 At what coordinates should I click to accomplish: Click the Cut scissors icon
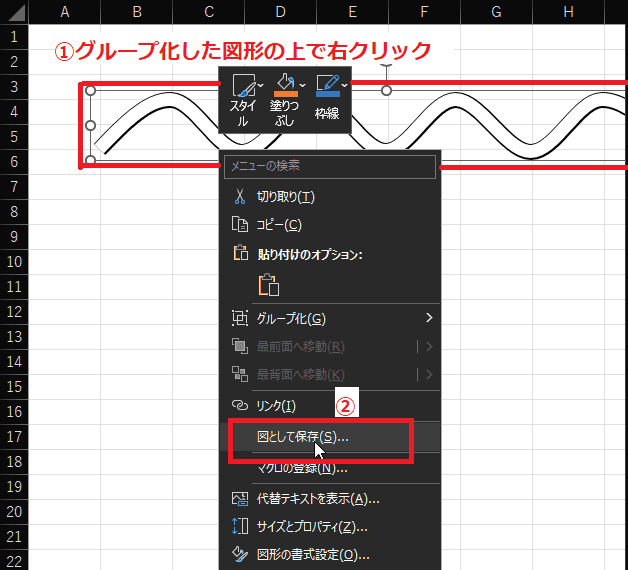tap(239, 197)
